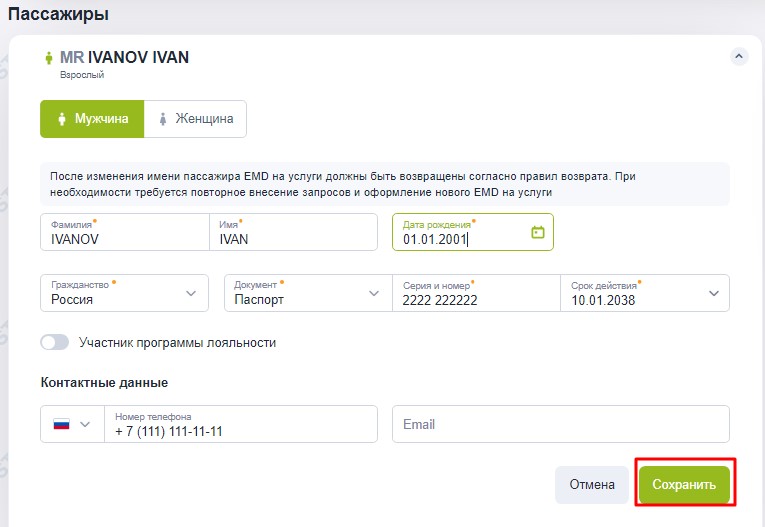Collapse the passenger card with chevron-up
The height and width of the screenshot is (527, 765).
(x=739, y=57)
